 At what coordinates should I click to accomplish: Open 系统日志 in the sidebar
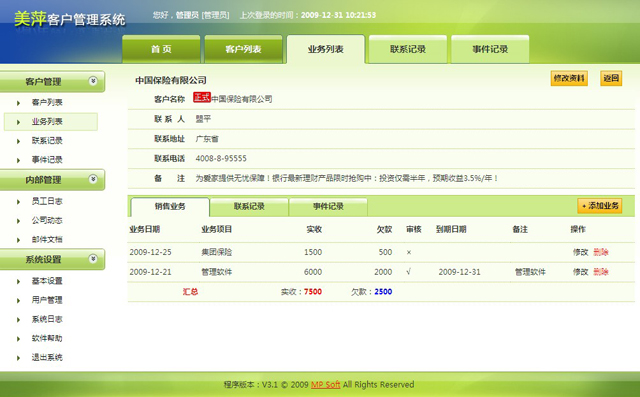point(47,319)
